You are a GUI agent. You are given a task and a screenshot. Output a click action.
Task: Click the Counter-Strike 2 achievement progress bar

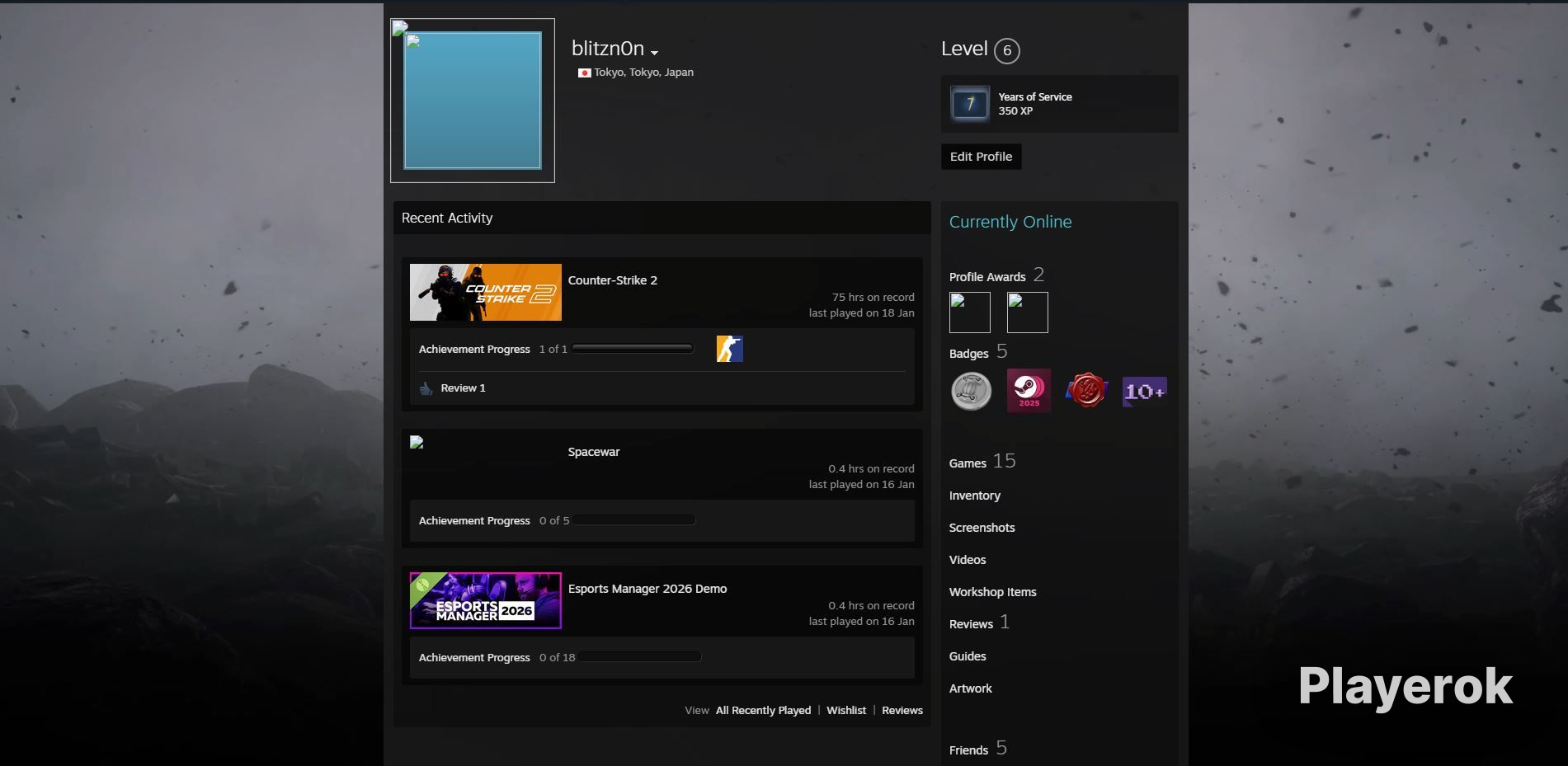(x=633, y=349)
